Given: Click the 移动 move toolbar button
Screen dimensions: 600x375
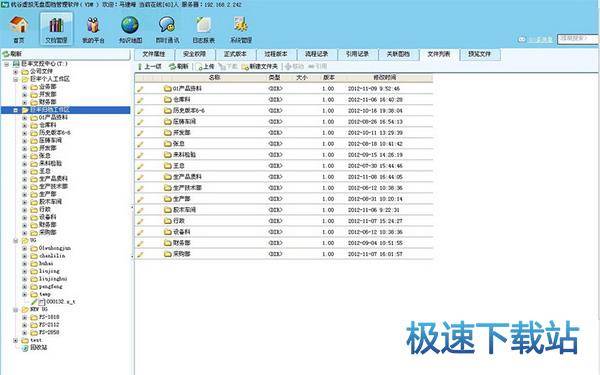Looking at the screenshot, I should point(295,67).
